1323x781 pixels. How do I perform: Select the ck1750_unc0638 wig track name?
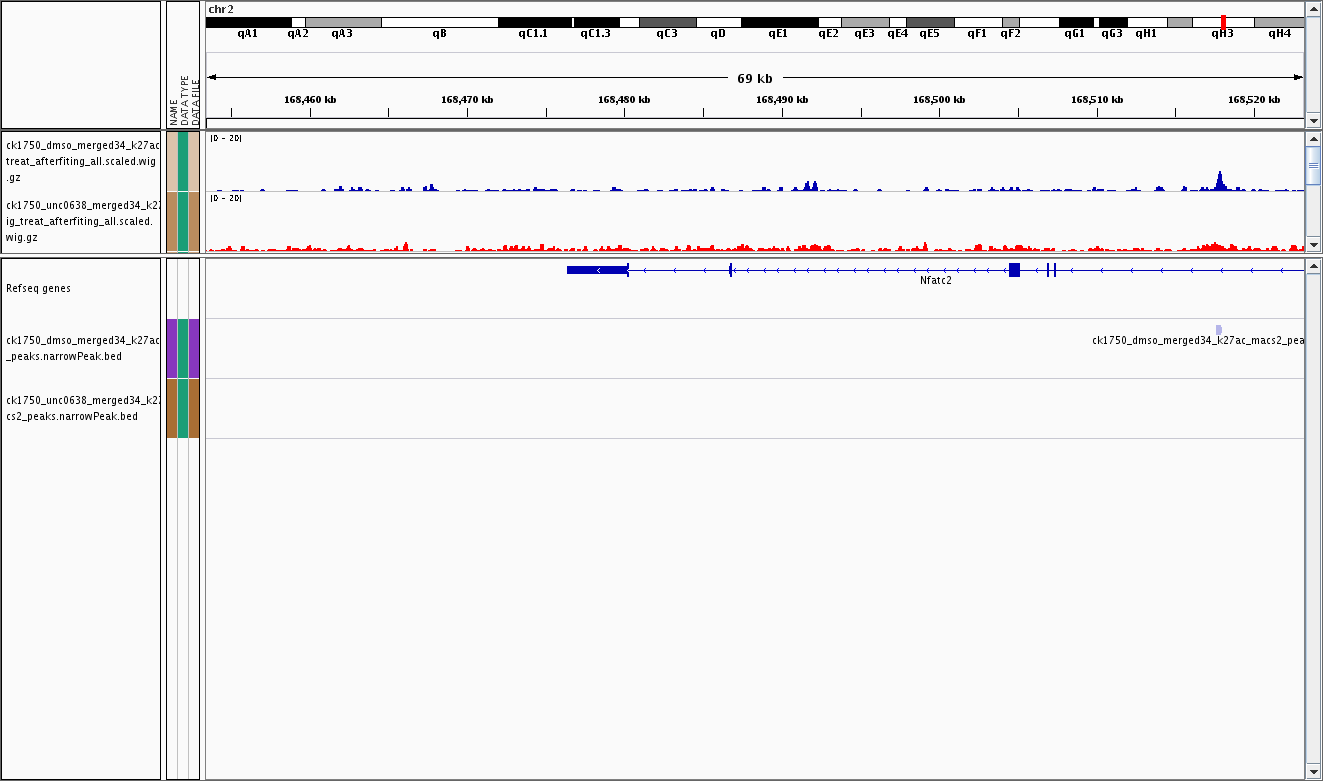point(82,221)
